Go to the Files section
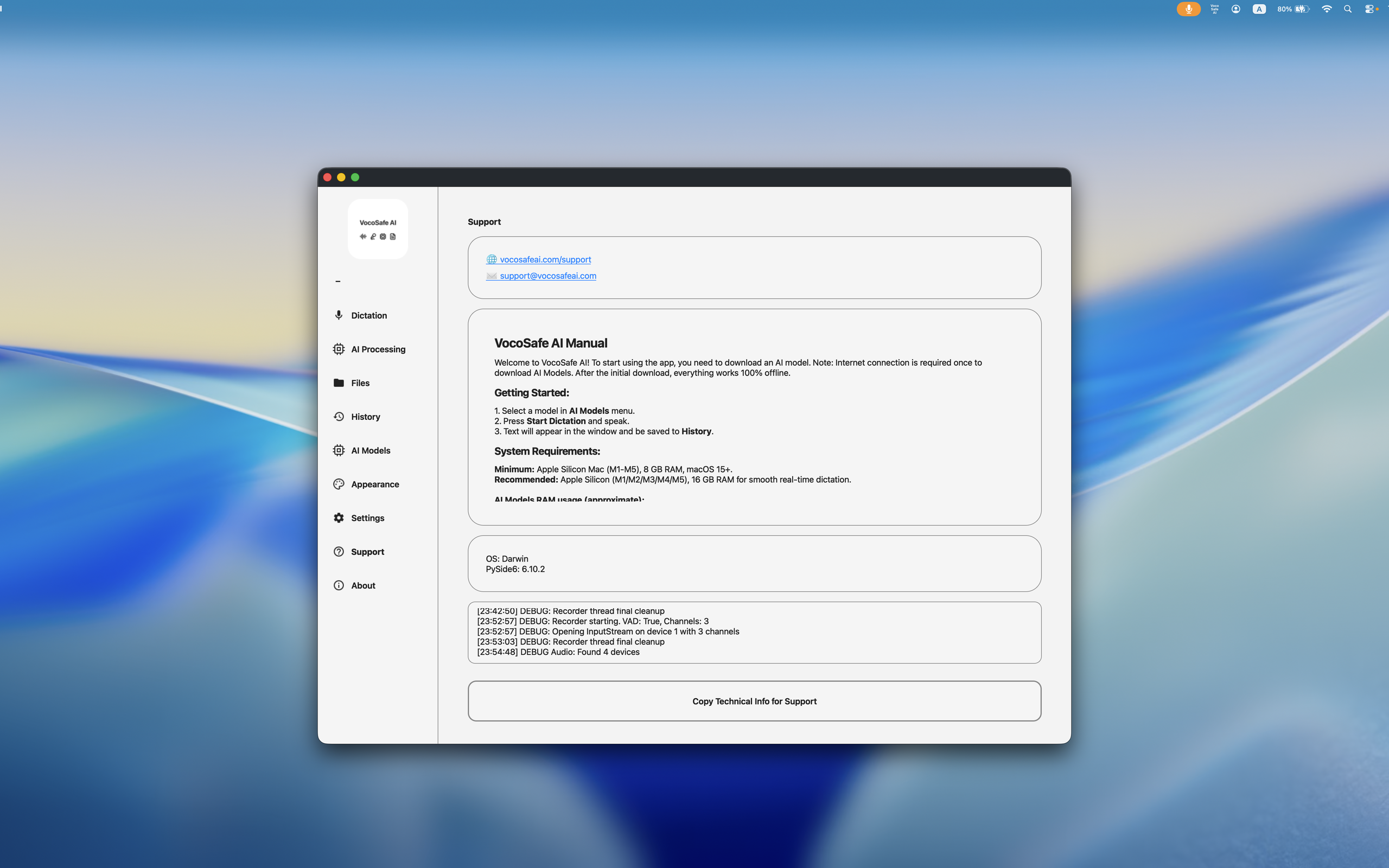 click(352, 383)
